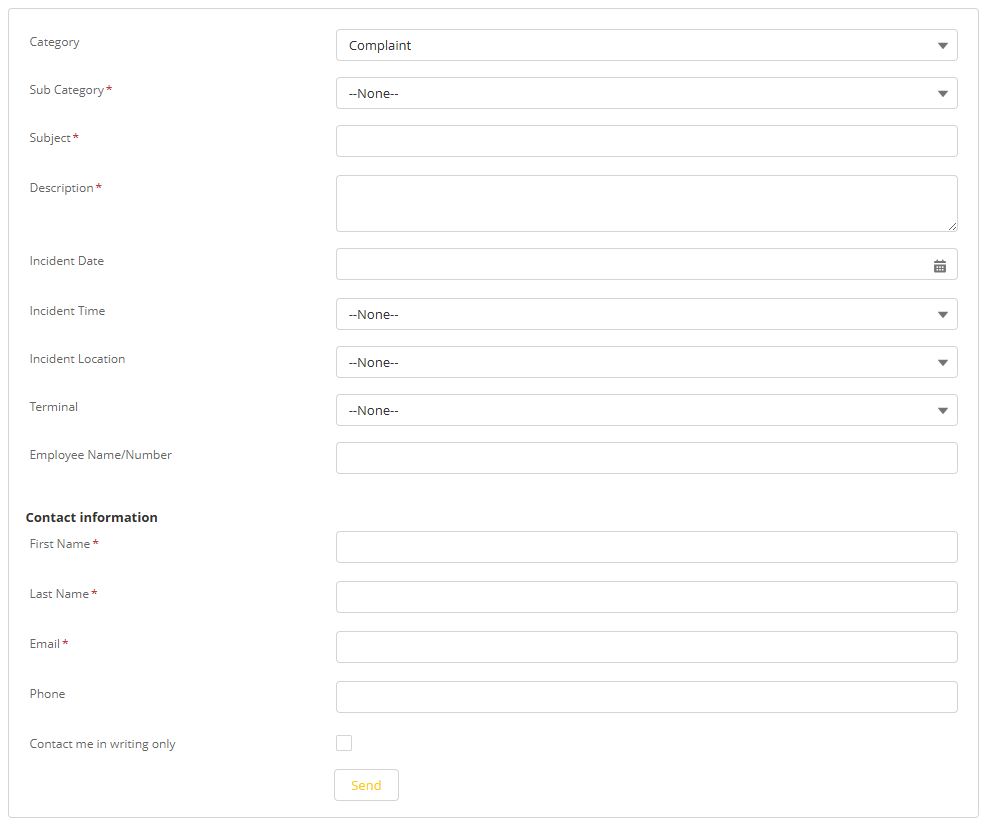This screenshot has height=829, width=993.
Task: Open the Incident Date calendar picker icon
Action: coord(939,266)
